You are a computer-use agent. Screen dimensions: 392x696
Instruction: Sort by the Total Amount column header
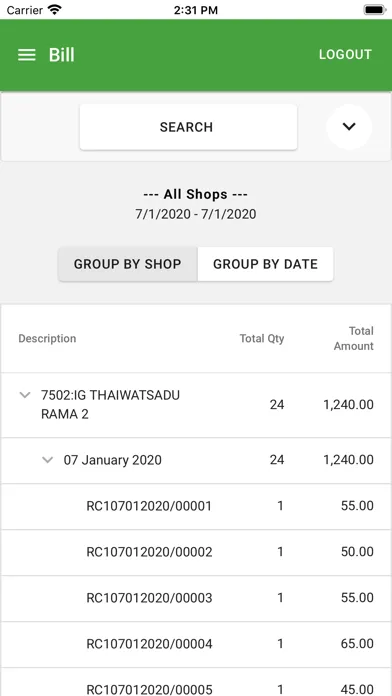(354, 339)
